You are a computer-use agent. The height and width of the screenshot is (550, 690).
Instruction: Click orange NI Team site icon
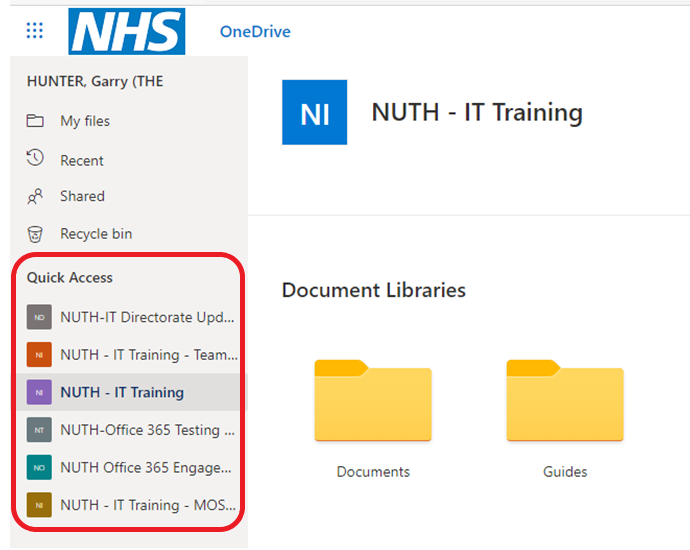pos(39,355)
